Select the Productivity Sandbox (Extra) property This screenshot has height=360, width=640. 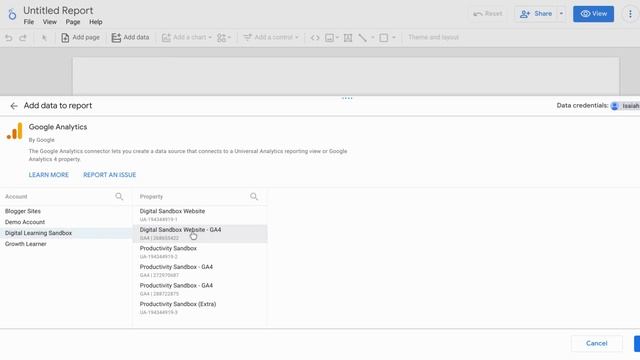(200, 308)
